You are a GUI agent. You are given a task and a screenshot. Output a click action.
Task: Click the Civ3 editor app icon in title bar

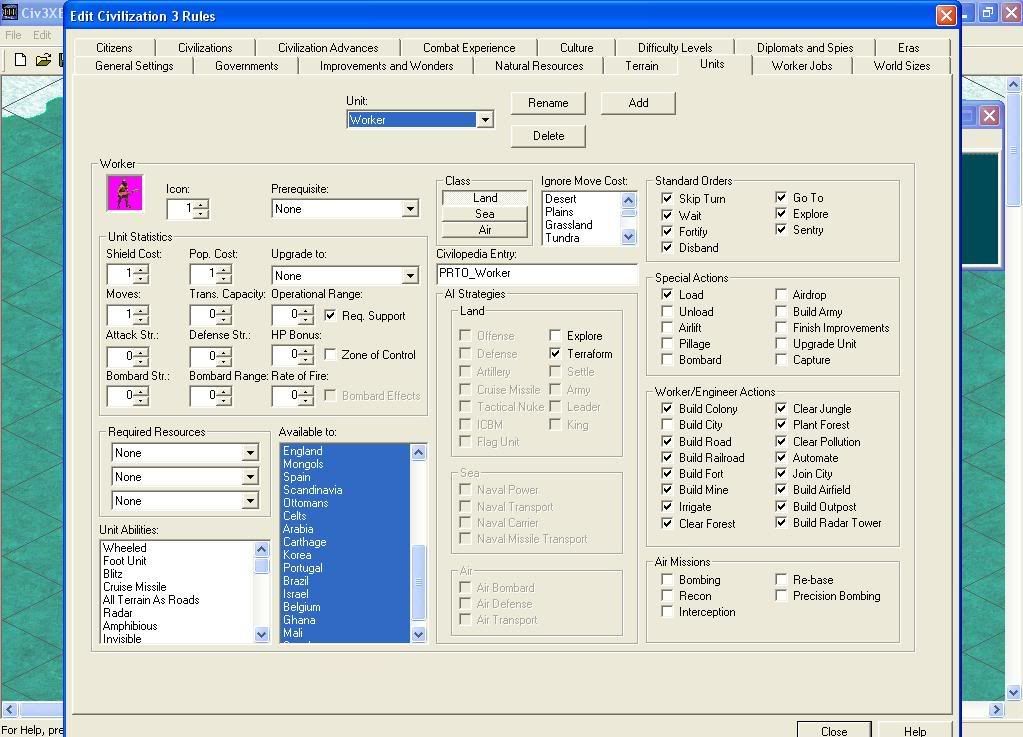[10, 12]
